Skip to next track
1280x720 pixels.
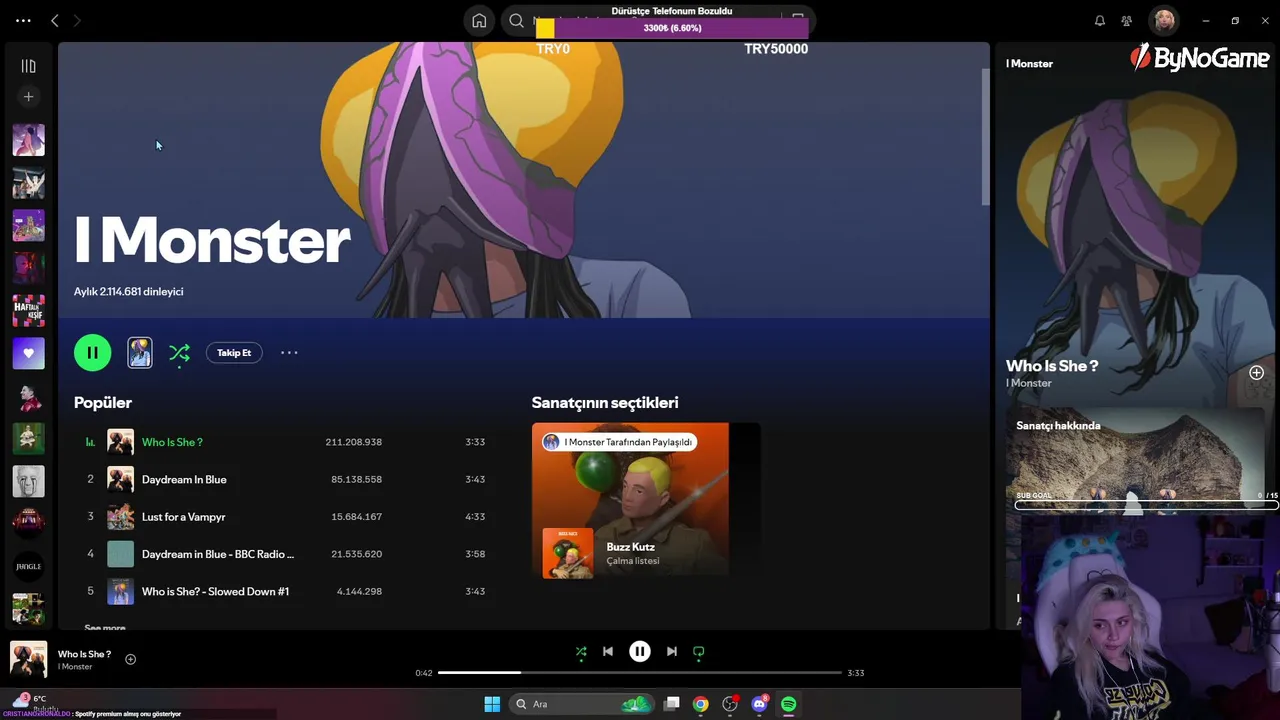[x=672, y=651]
